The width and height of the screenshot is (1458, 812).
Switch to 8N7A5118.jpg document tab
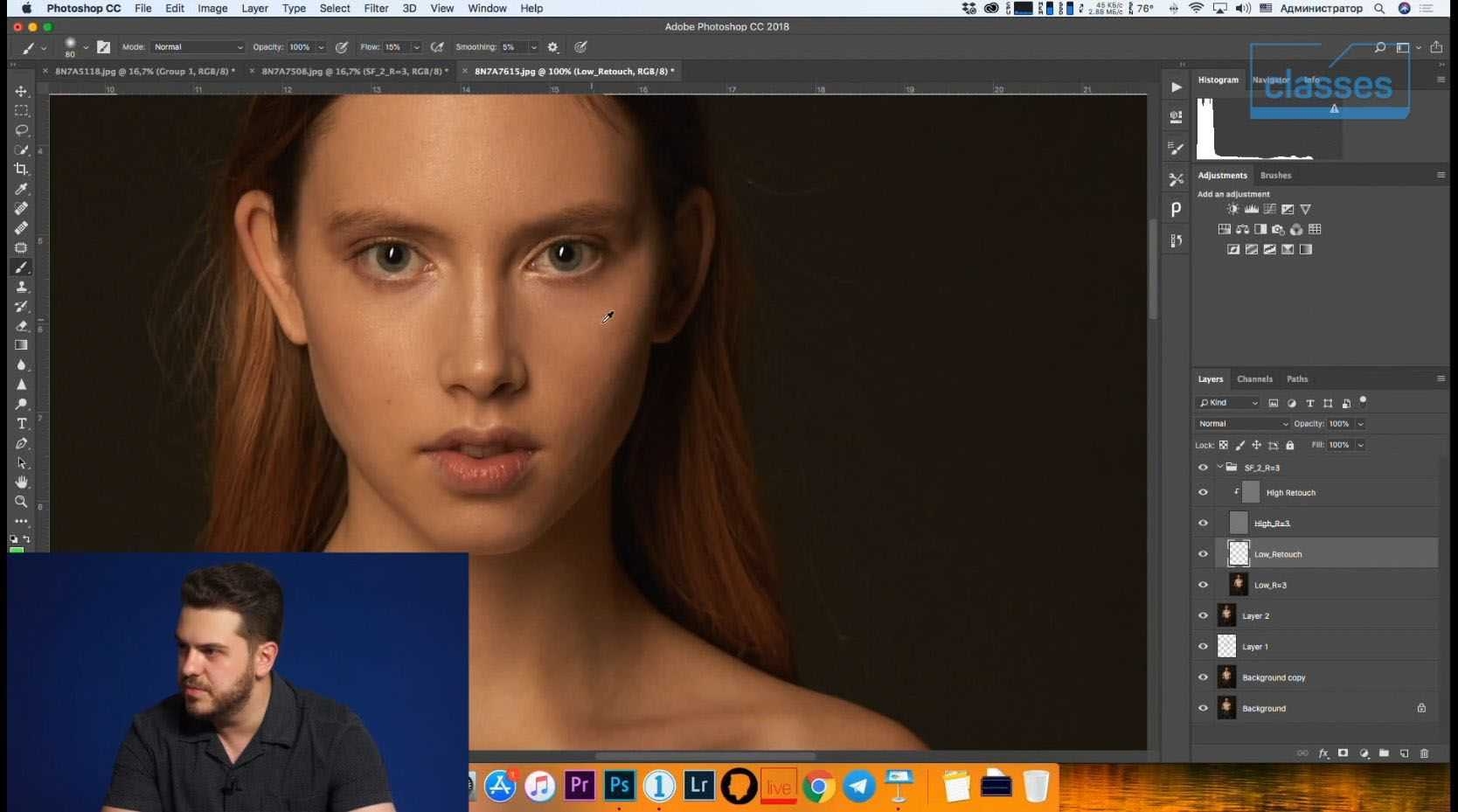click(x=144, y=72)
